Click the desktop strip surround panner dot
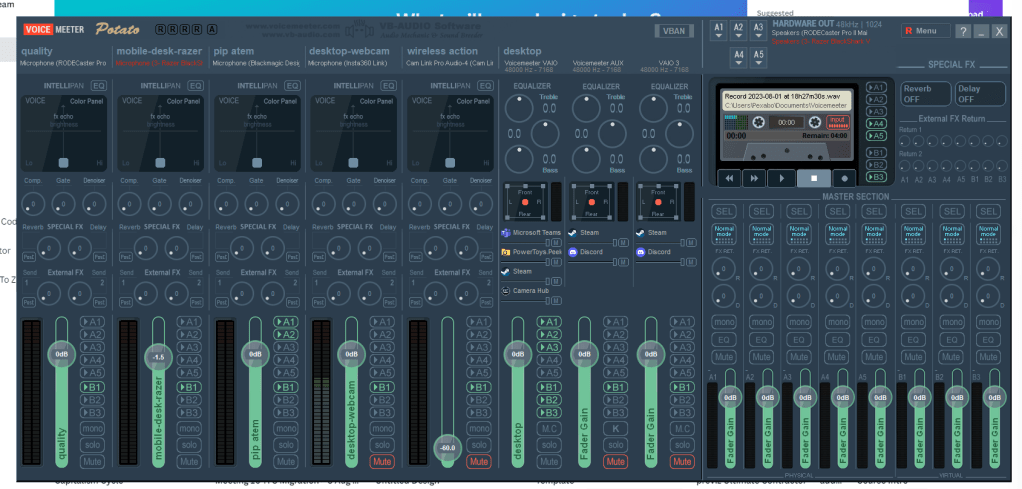Screen dimensions: 1022x489 525,202
